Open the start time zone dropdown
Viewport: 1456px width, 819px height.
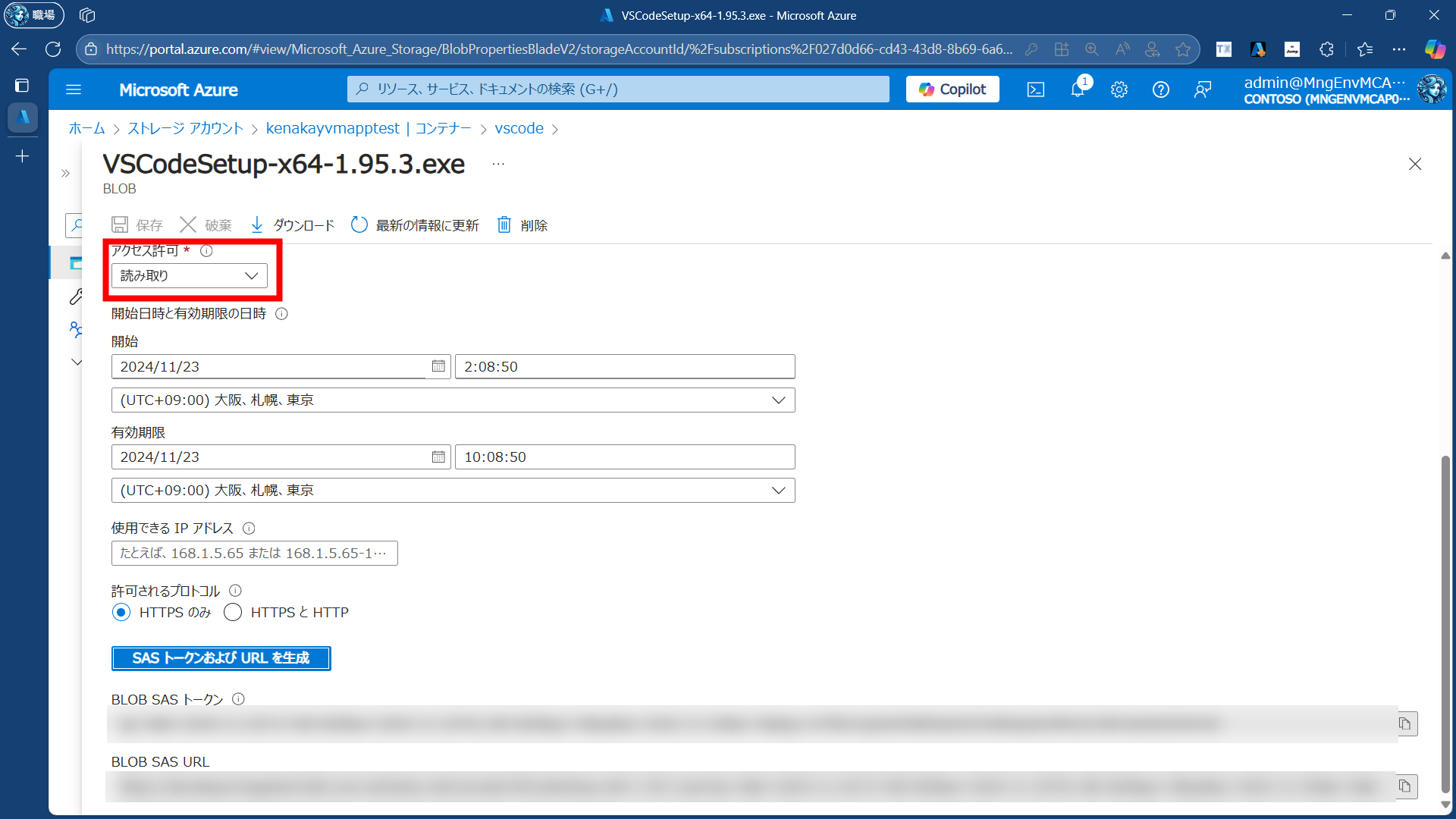tap(453, 400)
